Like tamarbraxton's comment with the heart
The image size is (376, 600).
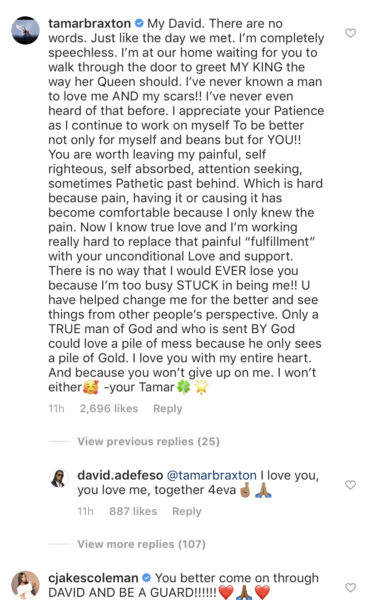[350, 33]
